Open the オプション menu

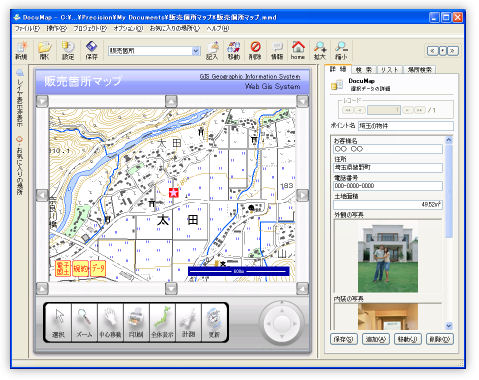coord(128,29)
